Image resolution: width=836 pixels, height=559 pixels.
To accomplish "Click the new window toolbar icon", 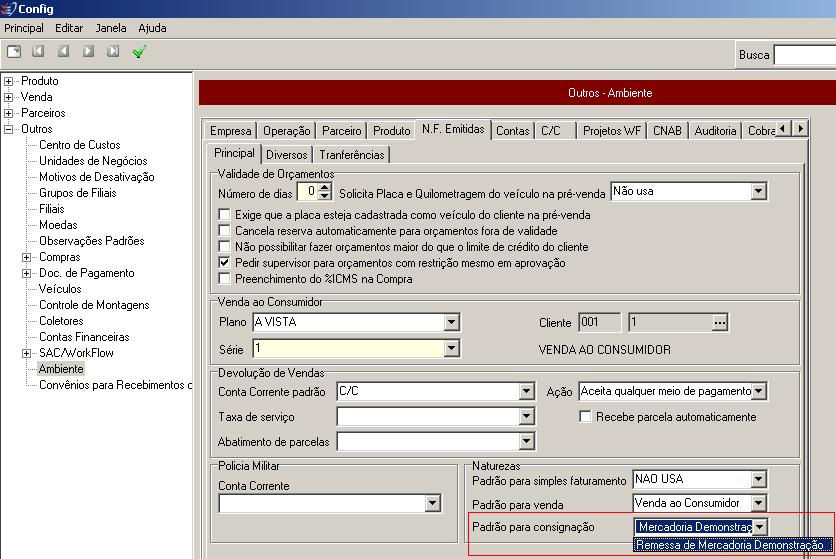I will point(14,52).
